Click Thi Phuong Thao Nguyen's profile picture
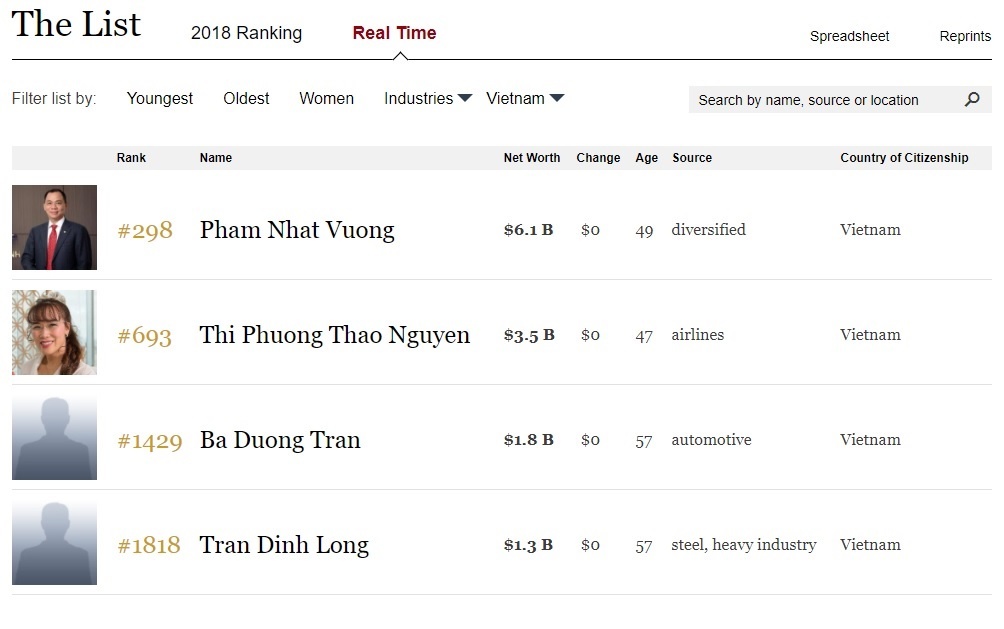 pyautogui.click(x=54, y=332)
